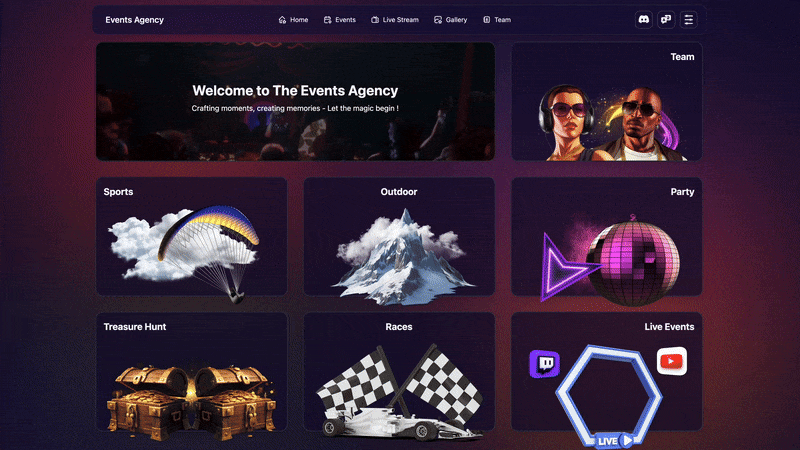Click the Events Agency brand title
This screenshot has height=450, width=800.
tap(135, 20)
